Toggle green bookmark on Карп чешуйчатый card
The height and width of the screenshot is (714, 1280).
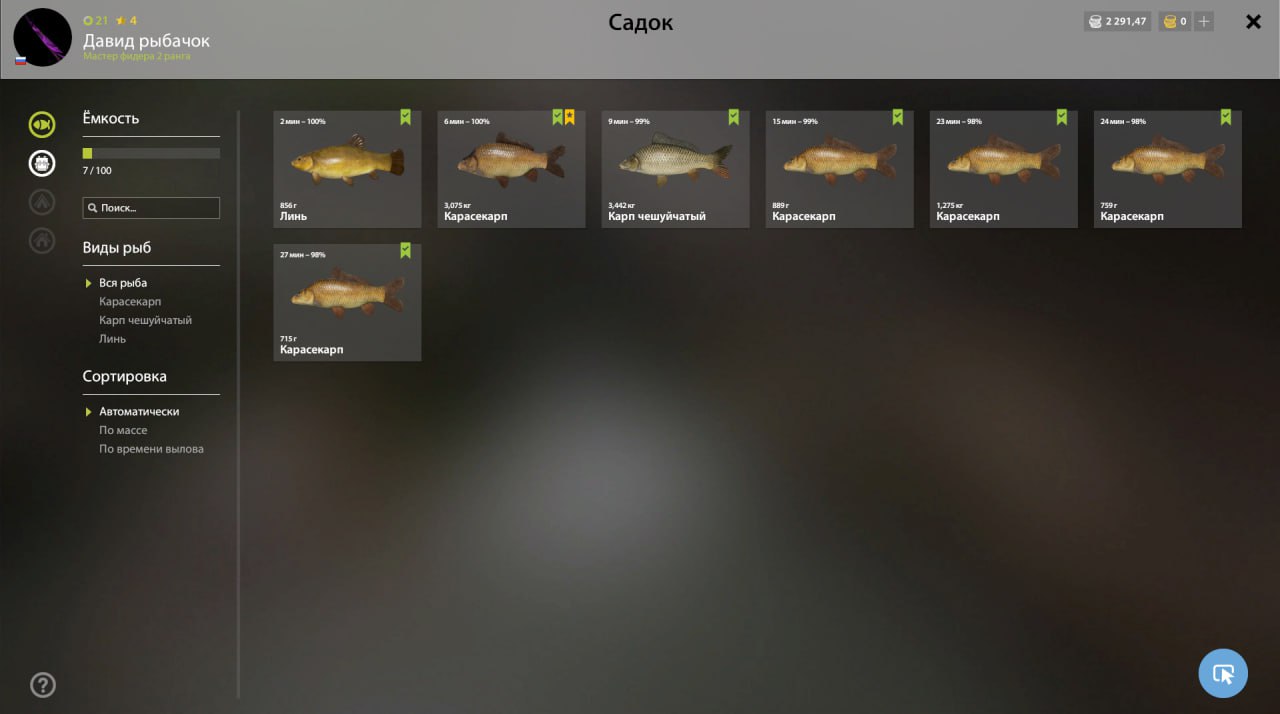tap(733, 117)
